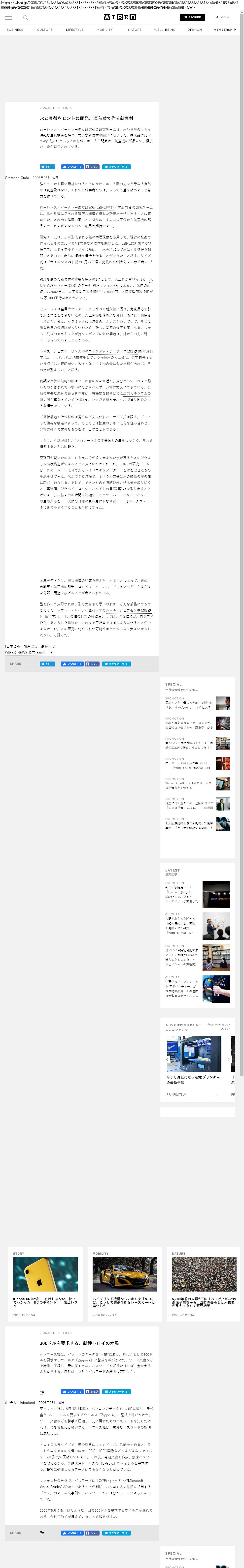Show previous advertisement carousel slide
The height and width of the screenshot is (1568, 244).
click(x=167, y=1059)
